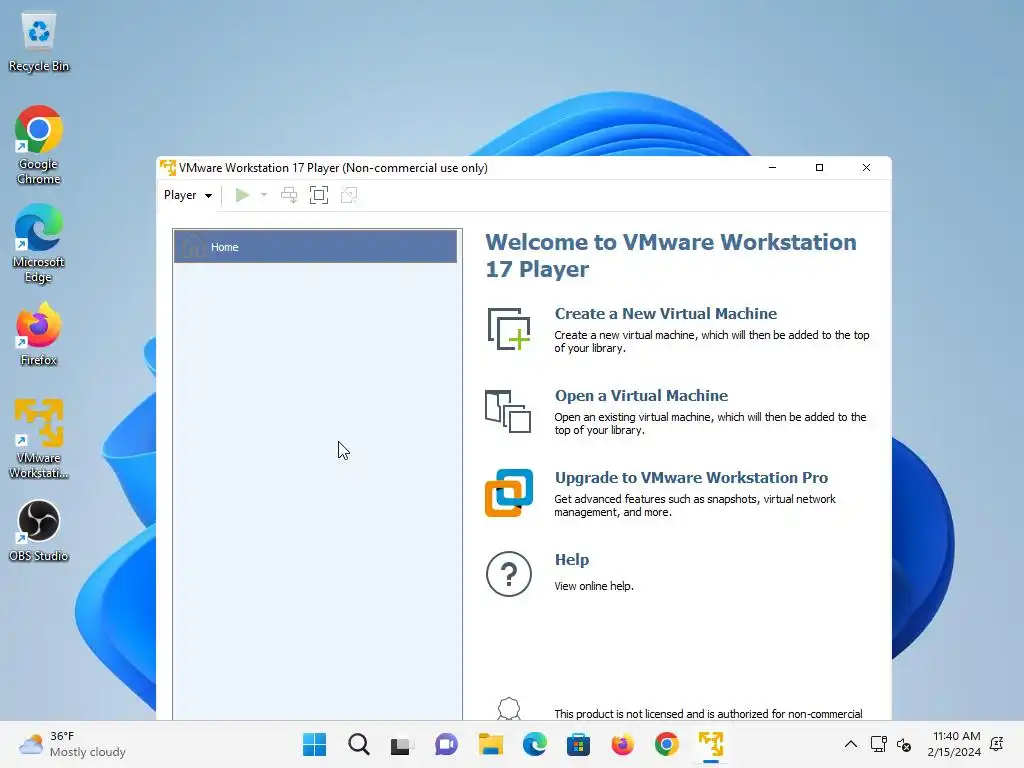Open the weather widget in taskbar
The height and width of the screenshot is (768, 1024).
coord(72,744)
